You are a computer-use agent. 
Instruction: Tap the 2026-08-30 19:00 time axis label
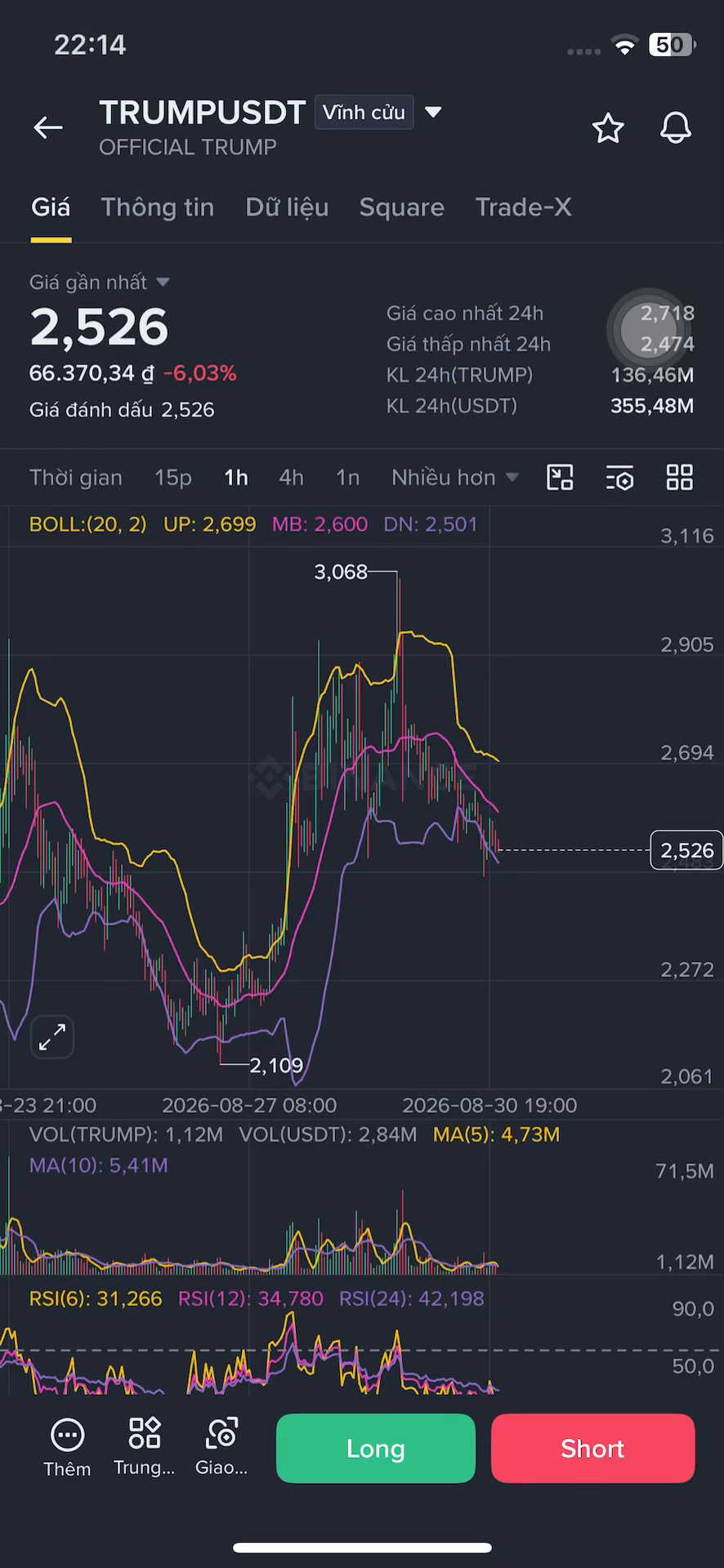pos(489,1106)
